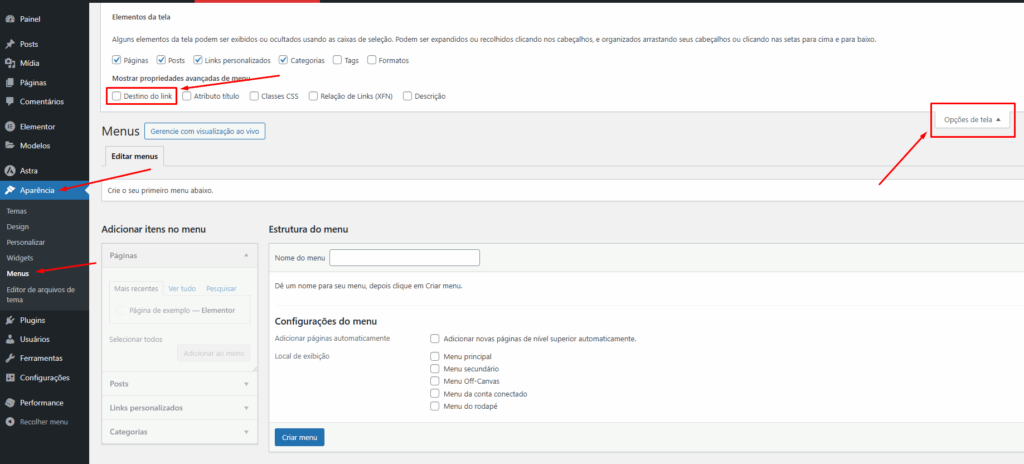Viewport: 1024px width, 464px height.
Task: Expand the Links personalizados accordion section
Action: pos(180,408)
